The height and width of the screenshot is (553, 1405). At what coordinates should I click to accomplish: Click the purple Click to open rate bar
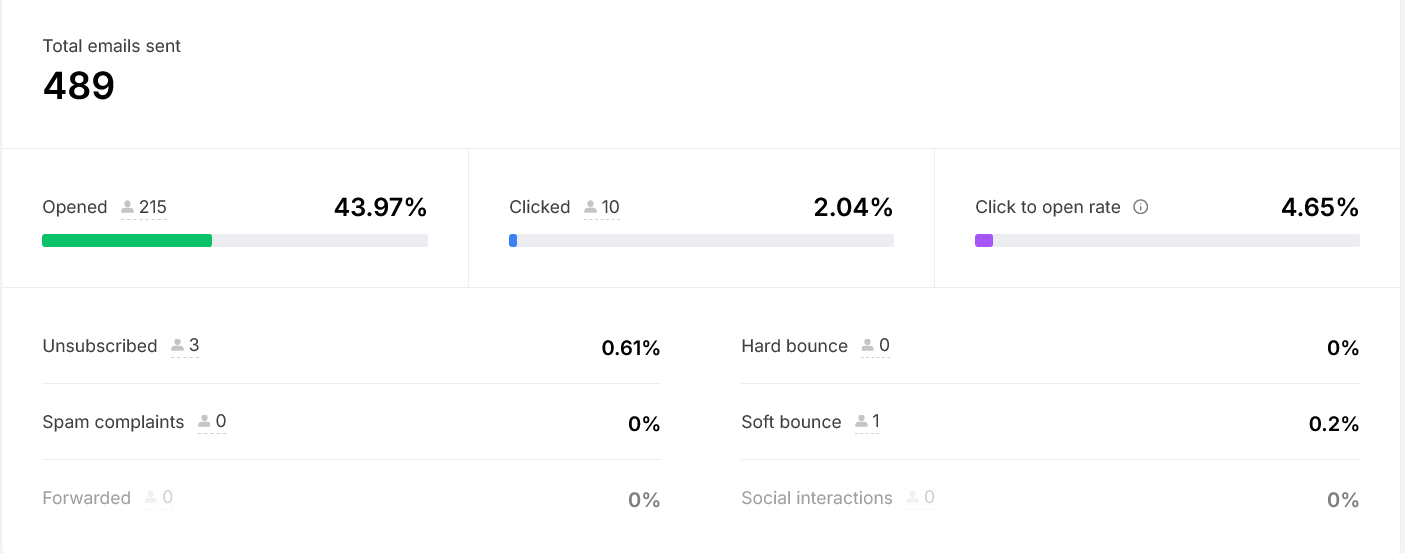tap(984, 240)
